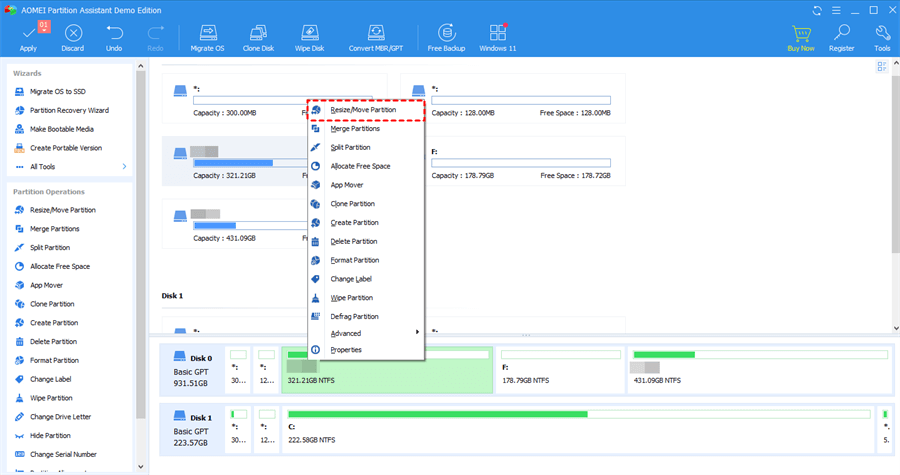Choose Resize/Move Partition from context menu
The height and width of the screenshot is (475, 900).
tap(363, 110)
